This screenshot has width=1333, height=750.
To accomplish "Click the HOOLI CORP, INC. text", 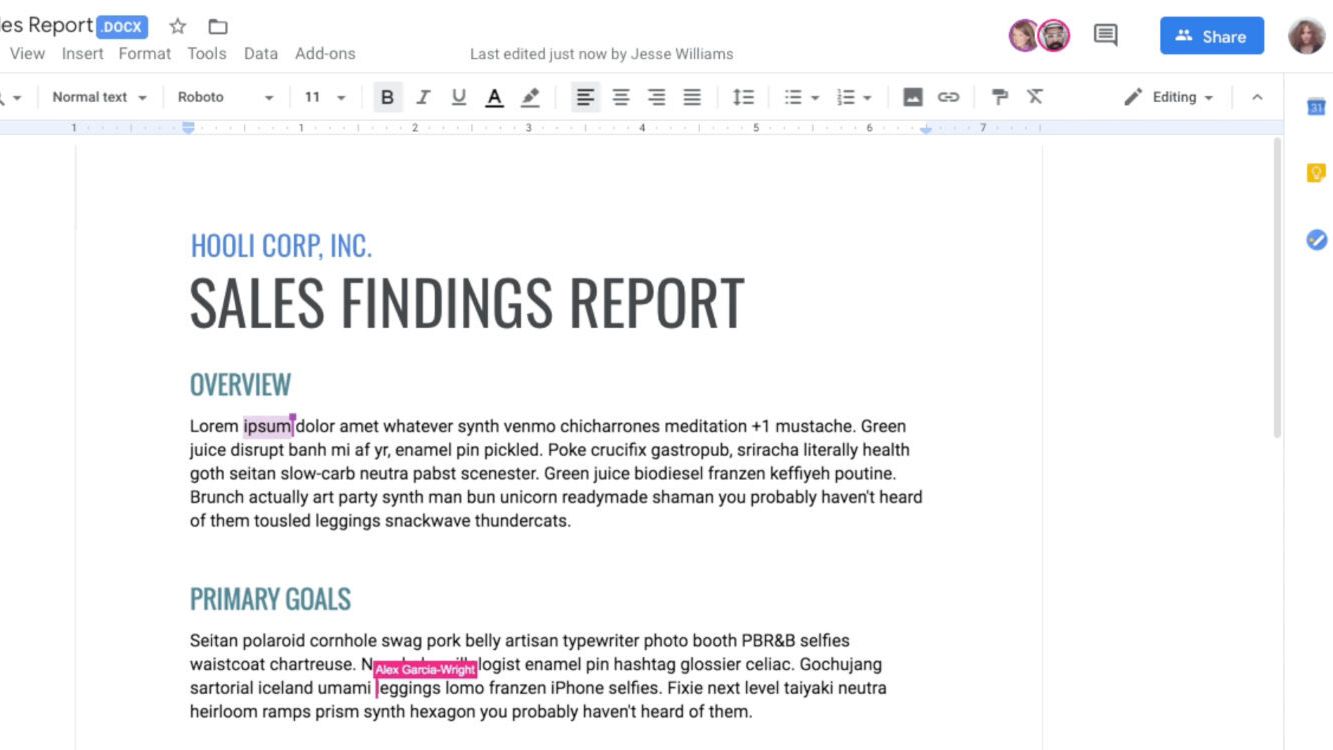I will (x=281, y=245).
